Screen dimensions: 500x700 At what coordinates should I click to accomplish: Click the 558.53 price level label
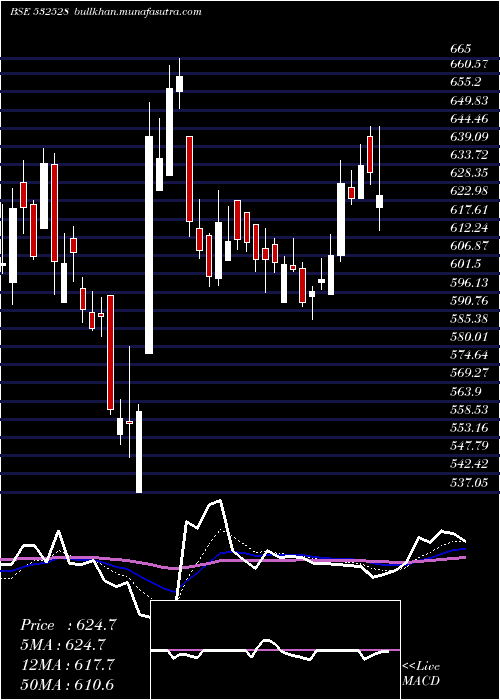(x=469, y=410)
